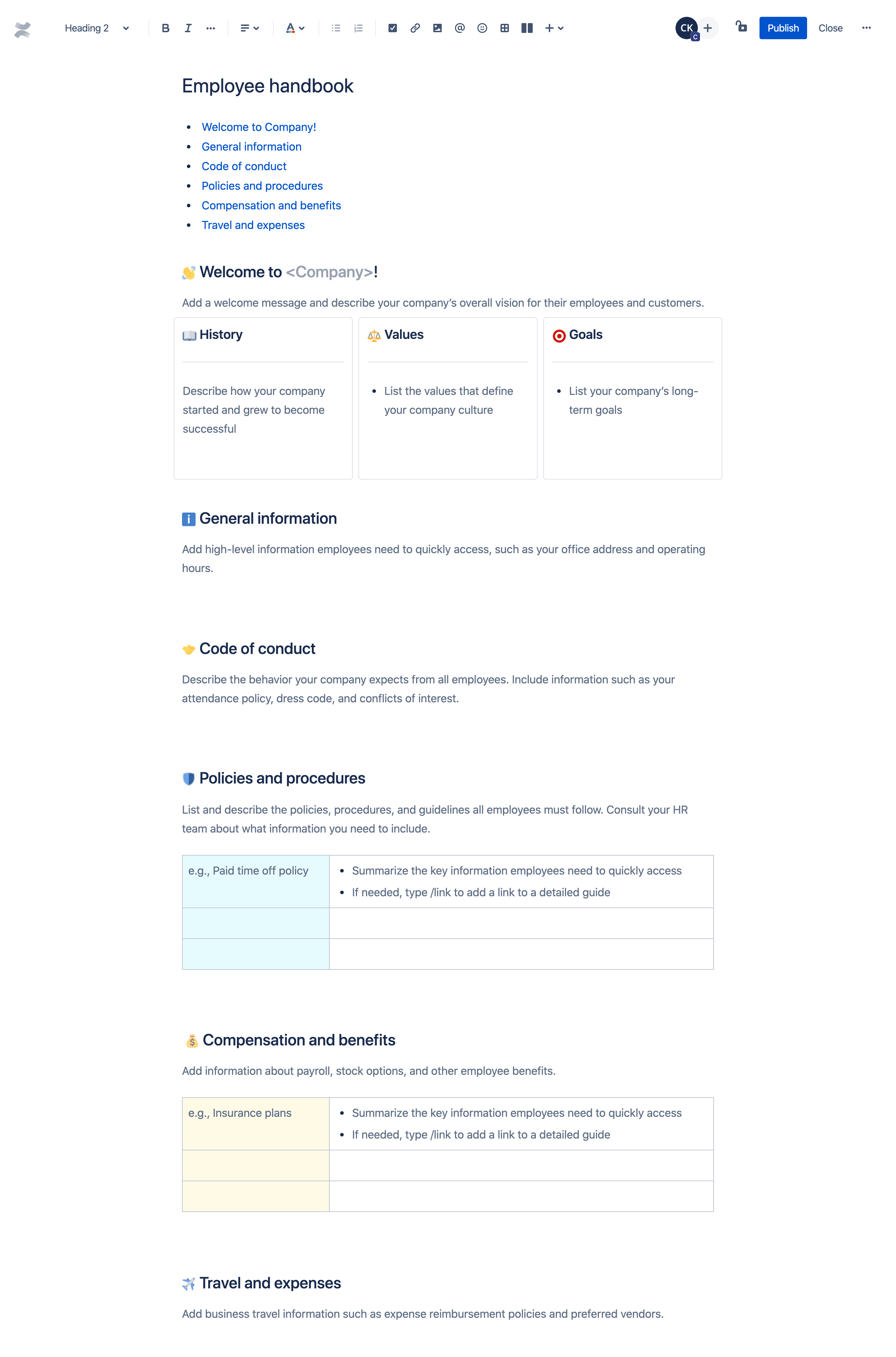The height and width of the screenshot is (1357, 896).
Task: Click the bulleted list toggle
Action: pos(336,27)
